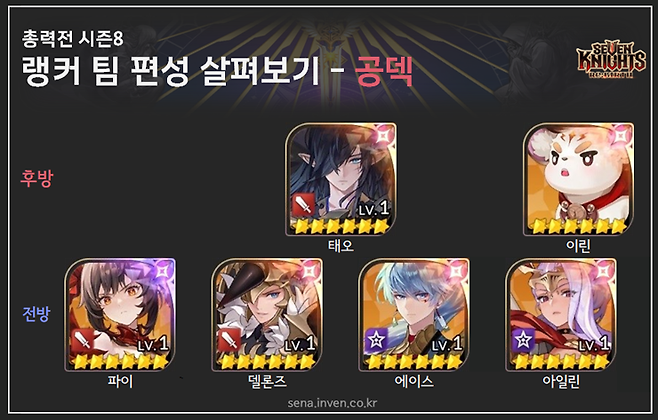
Task: Click the 총력전 시즌8 heading
Action: tap(73, 39)
